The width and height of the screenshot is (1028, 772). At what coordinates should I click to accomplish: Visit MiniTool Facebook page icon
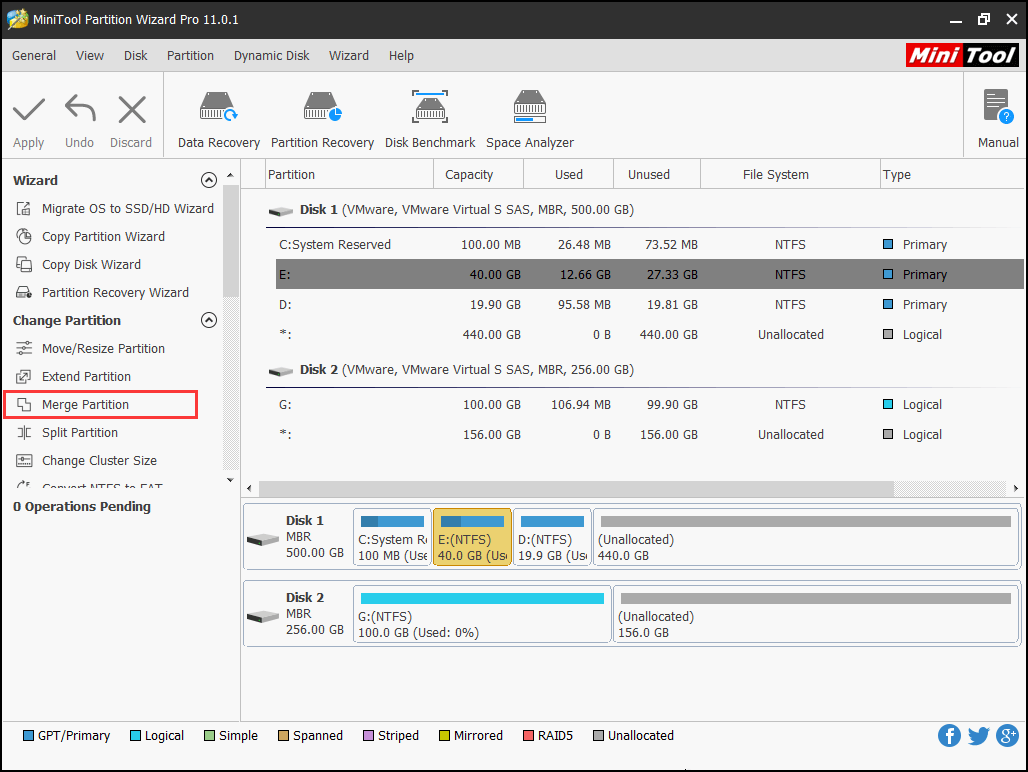pyautogui.click(x=949, y=736)
